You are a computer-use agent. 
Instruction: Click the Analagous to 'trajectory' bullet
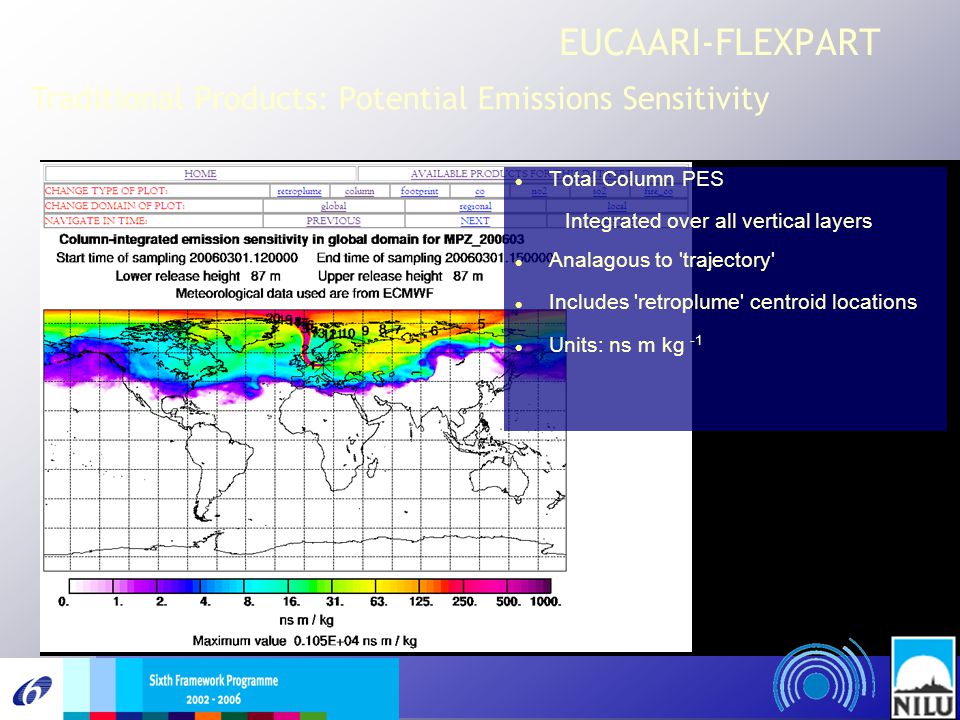(662, 260)
